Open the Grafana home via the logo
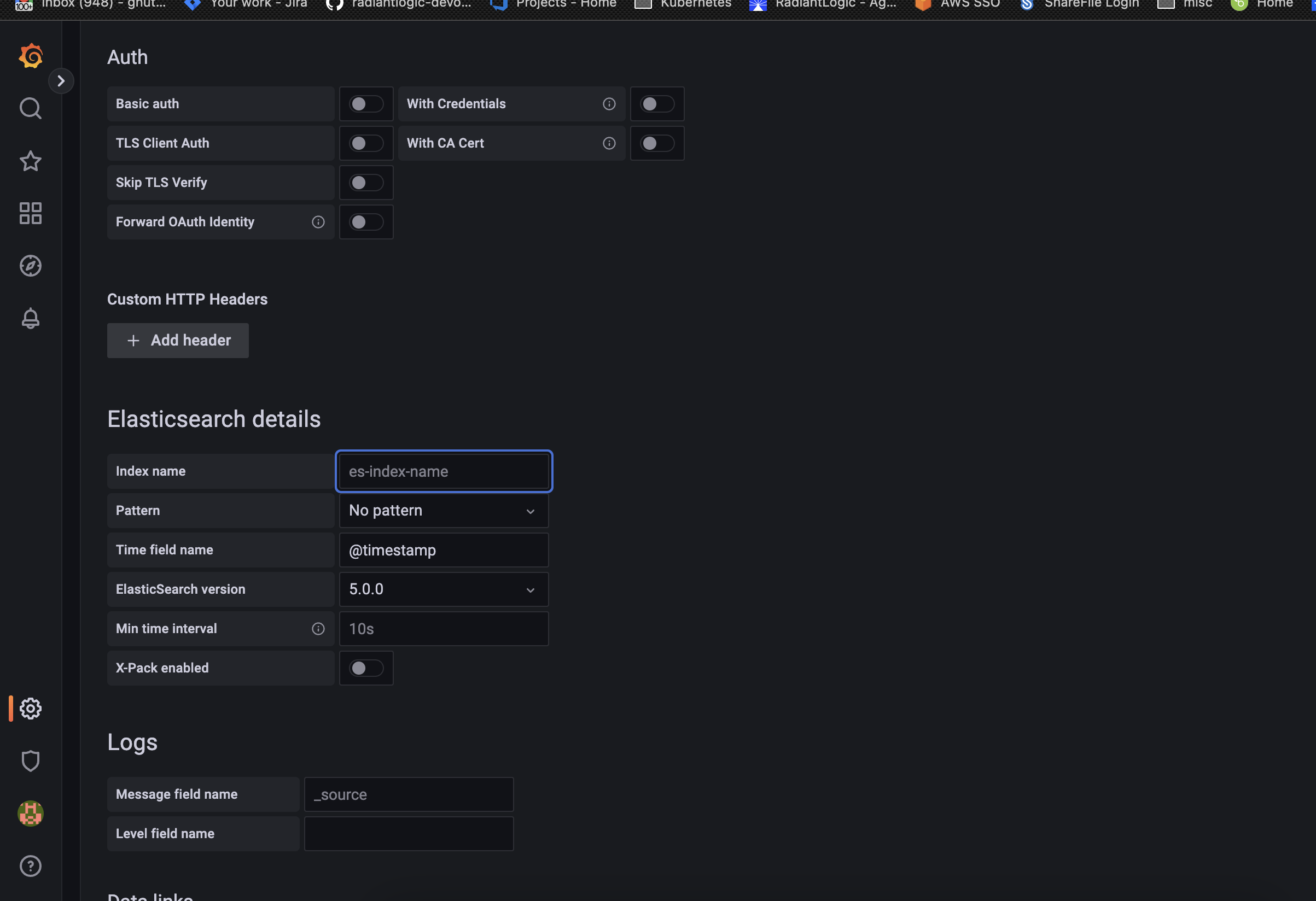This screenshot has width=1316, height=901. 31,55
